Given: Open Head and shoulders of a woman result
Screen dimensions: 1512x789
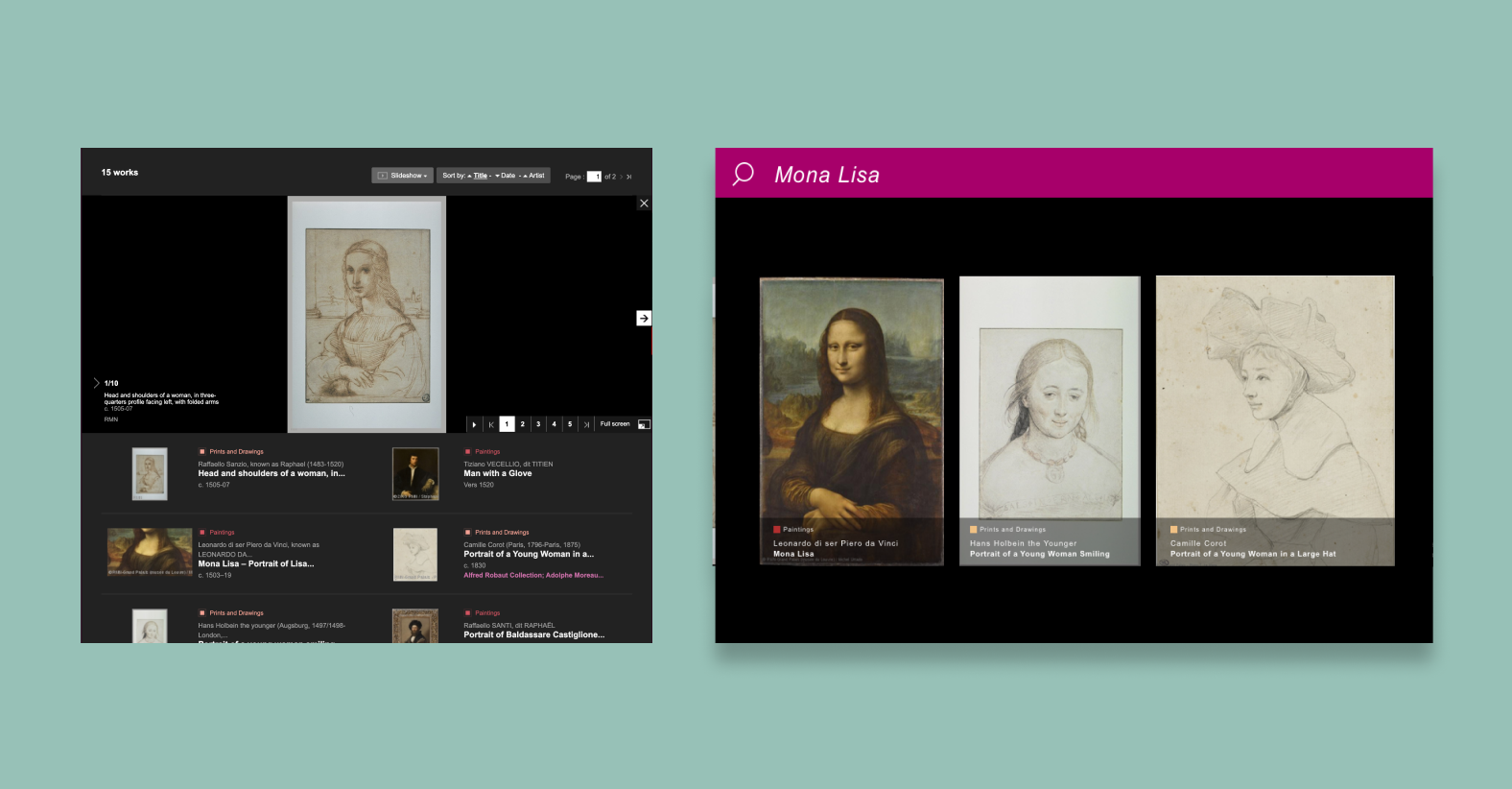Looking at the screenshot, I should point(272,473).
